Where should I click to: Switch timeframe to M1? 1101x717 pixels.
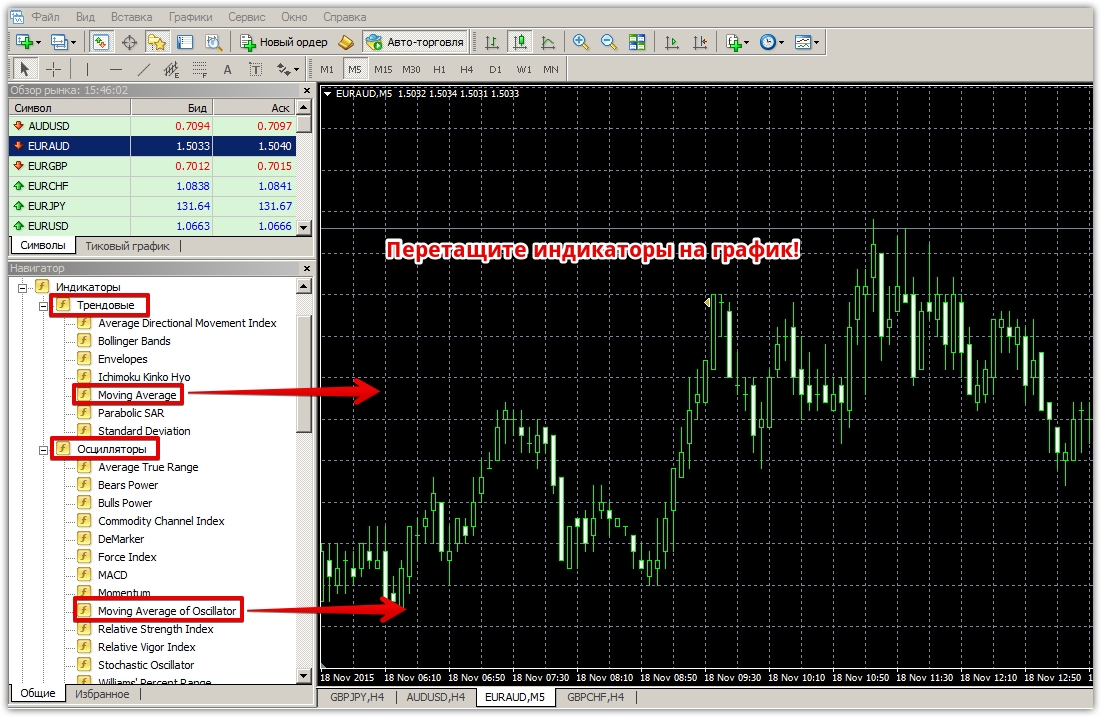click(x=327, y=69)
